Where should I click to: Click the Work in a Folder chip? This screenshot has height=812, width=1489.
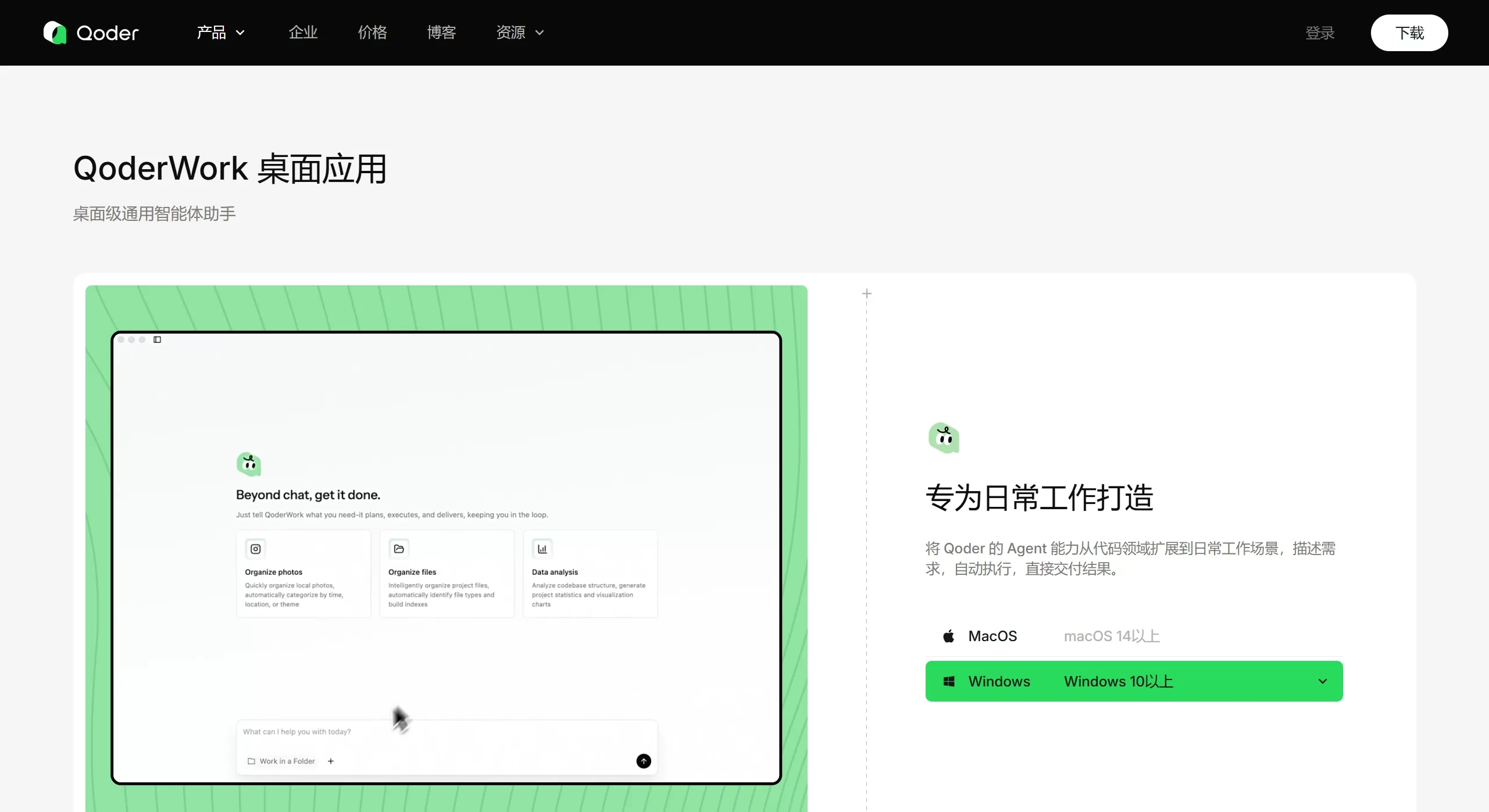click(281, 761)
